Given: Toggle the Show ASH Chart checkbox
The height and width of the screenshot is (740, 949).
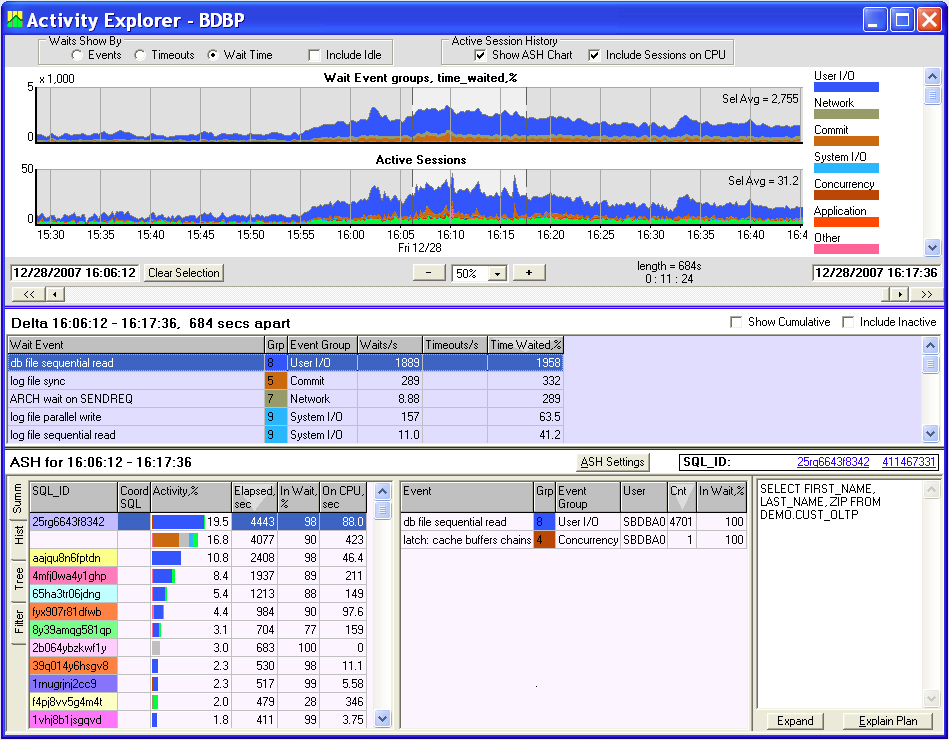Looking at the screenshot, I should [482, 55].
